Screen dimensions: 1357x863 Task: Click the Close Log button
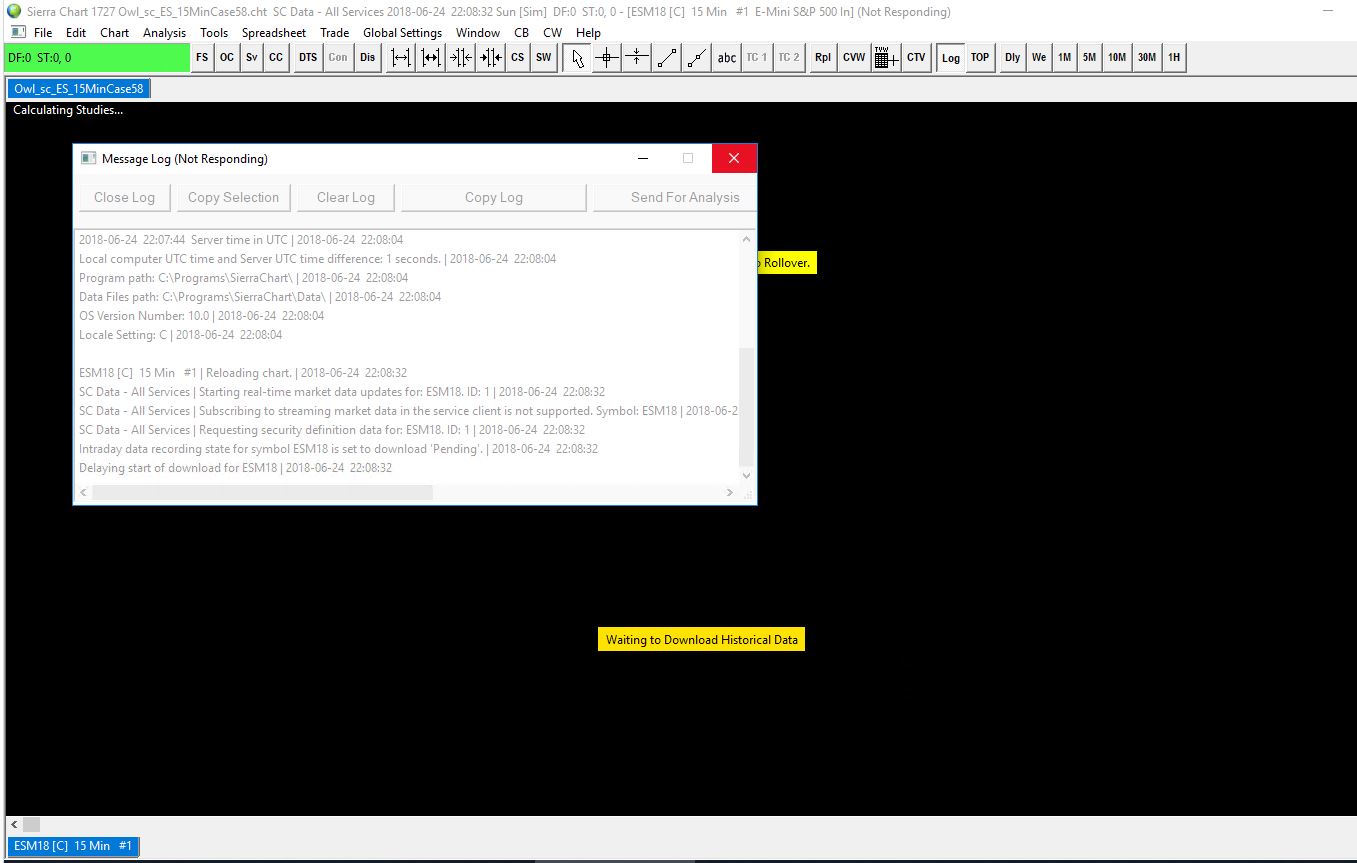coord(124,197)
